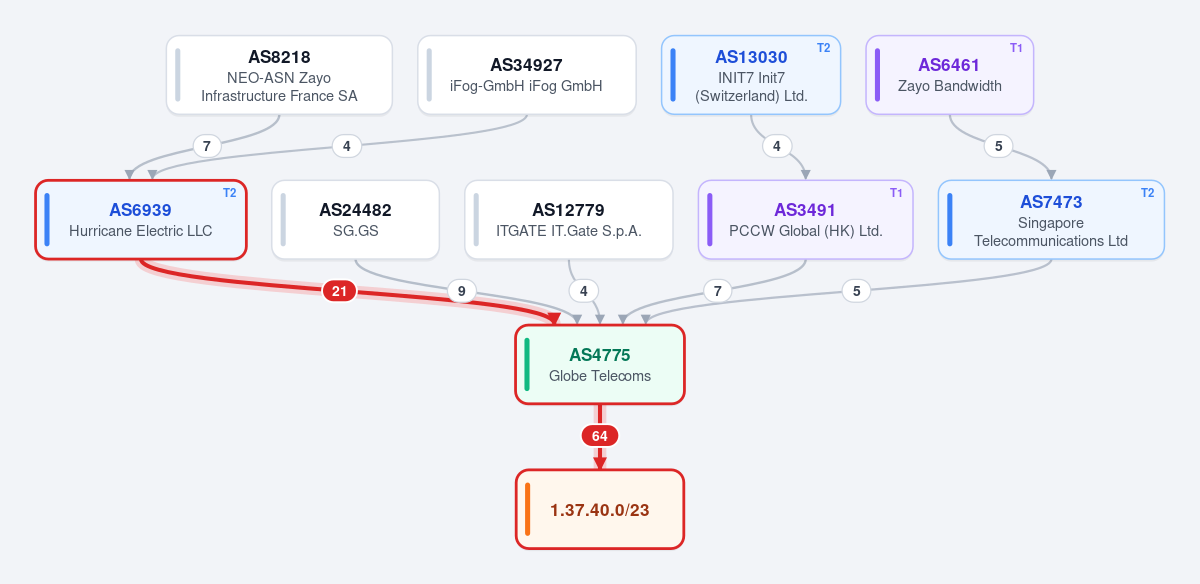Click the AS4775 Globe Telecoms node
1200x584 pixels.
[x=600, y=365]
